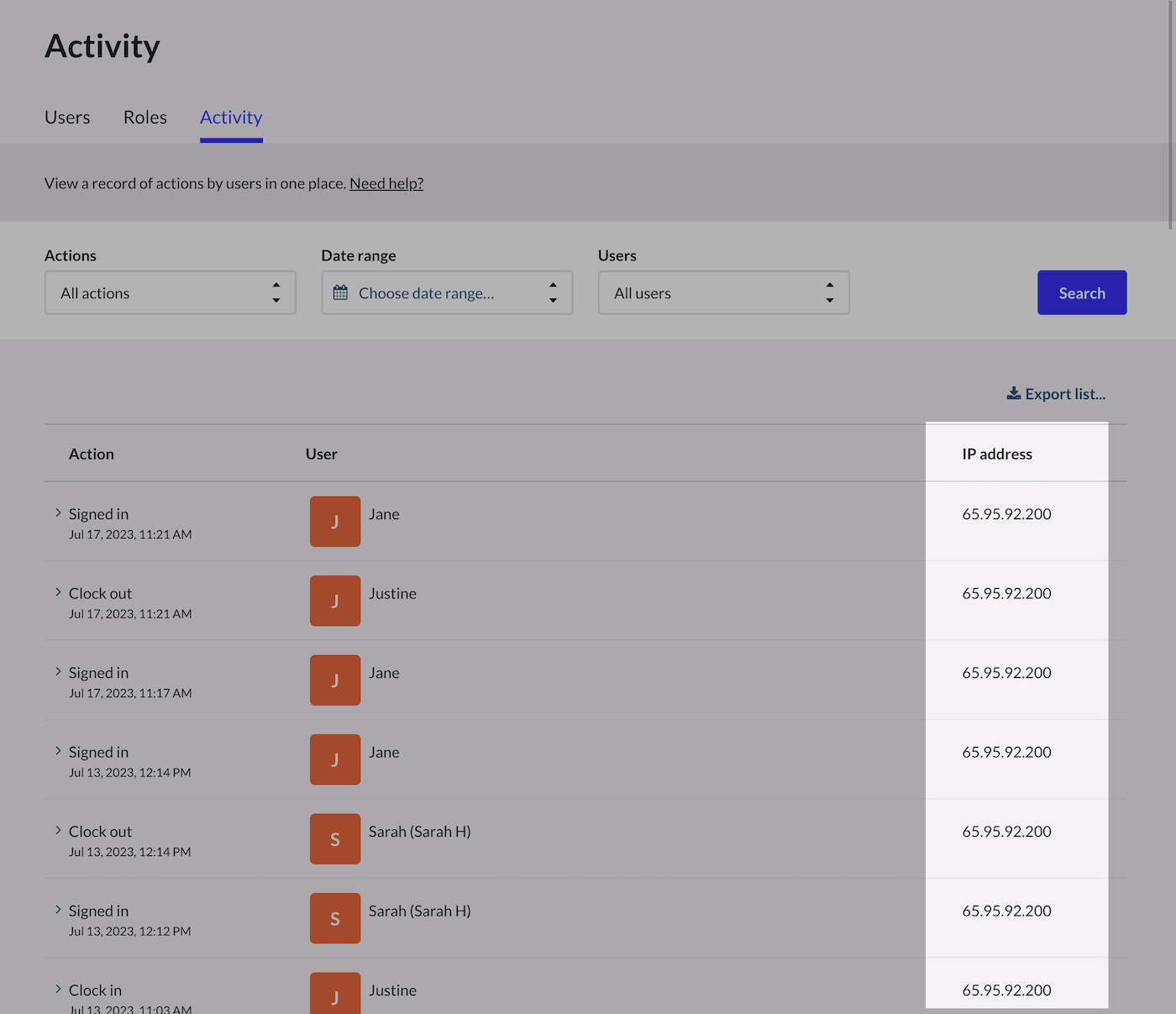The width and height of the screenshot is (1176, 1014).
Task: Click Sarah's avatar on the 12:14 PM Clock out row
Action: 335,839
